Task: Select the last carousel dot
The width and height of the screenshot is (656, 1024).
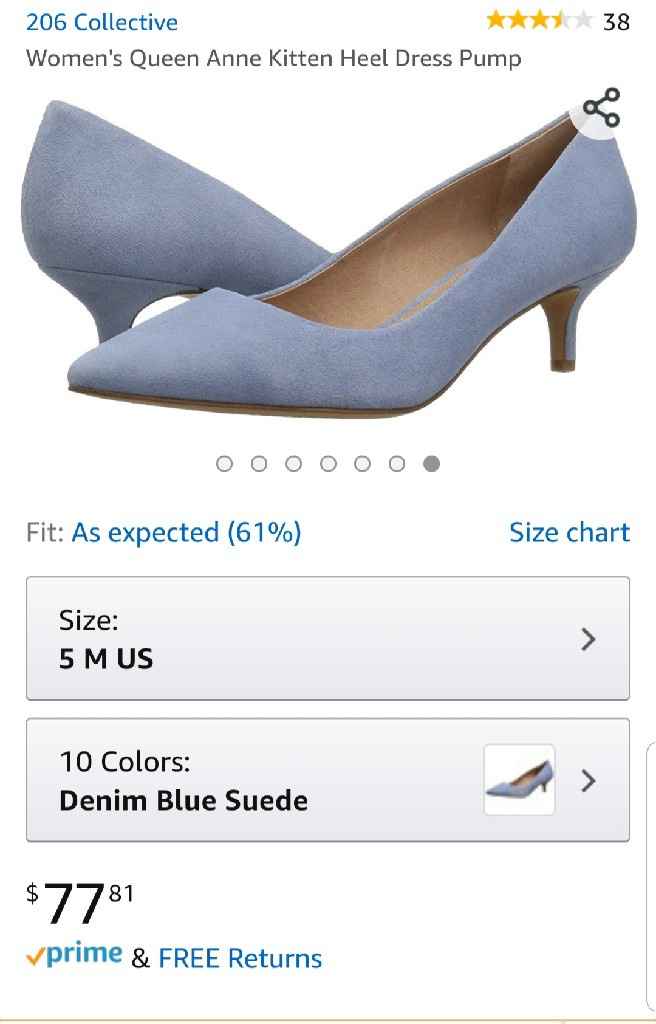Action: (x=431, y=463)
